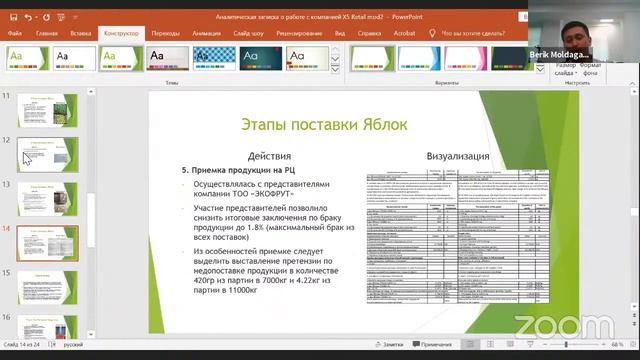Viewport: 640px width, 360px height.
Task: Expand the variants gallery
Action: click(540, 69)
